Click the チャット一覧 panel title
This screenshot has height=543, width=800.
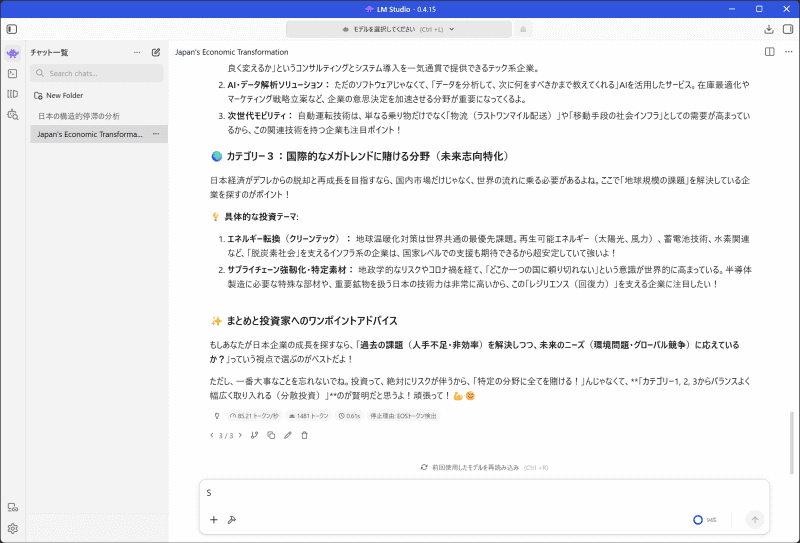[49, 53]
